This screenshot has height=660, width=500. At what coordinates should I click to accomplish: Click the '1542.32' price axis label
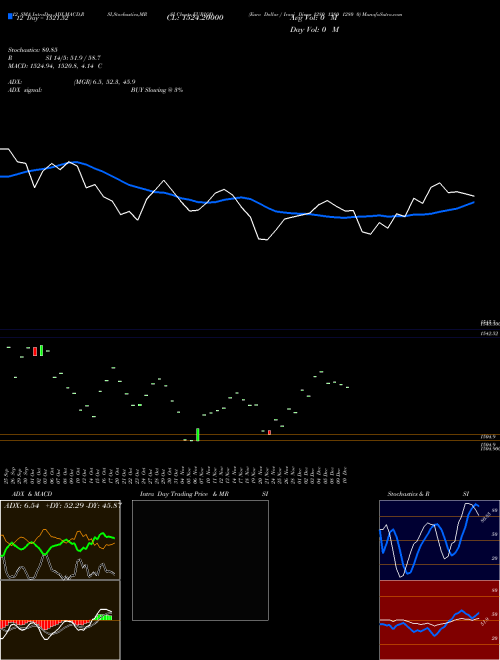point(490,333)
